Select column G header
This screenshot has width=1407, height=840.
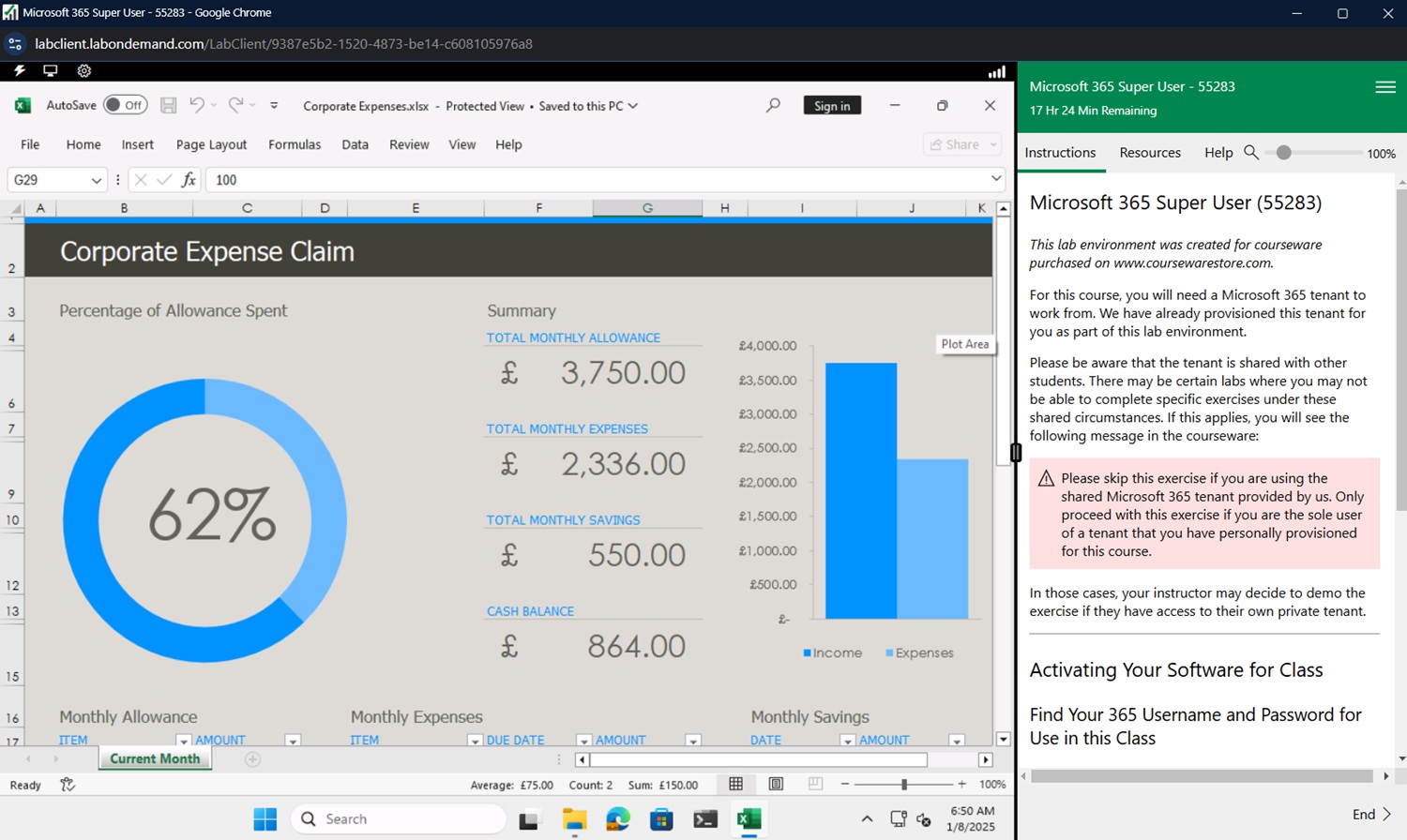pos(647,208)
